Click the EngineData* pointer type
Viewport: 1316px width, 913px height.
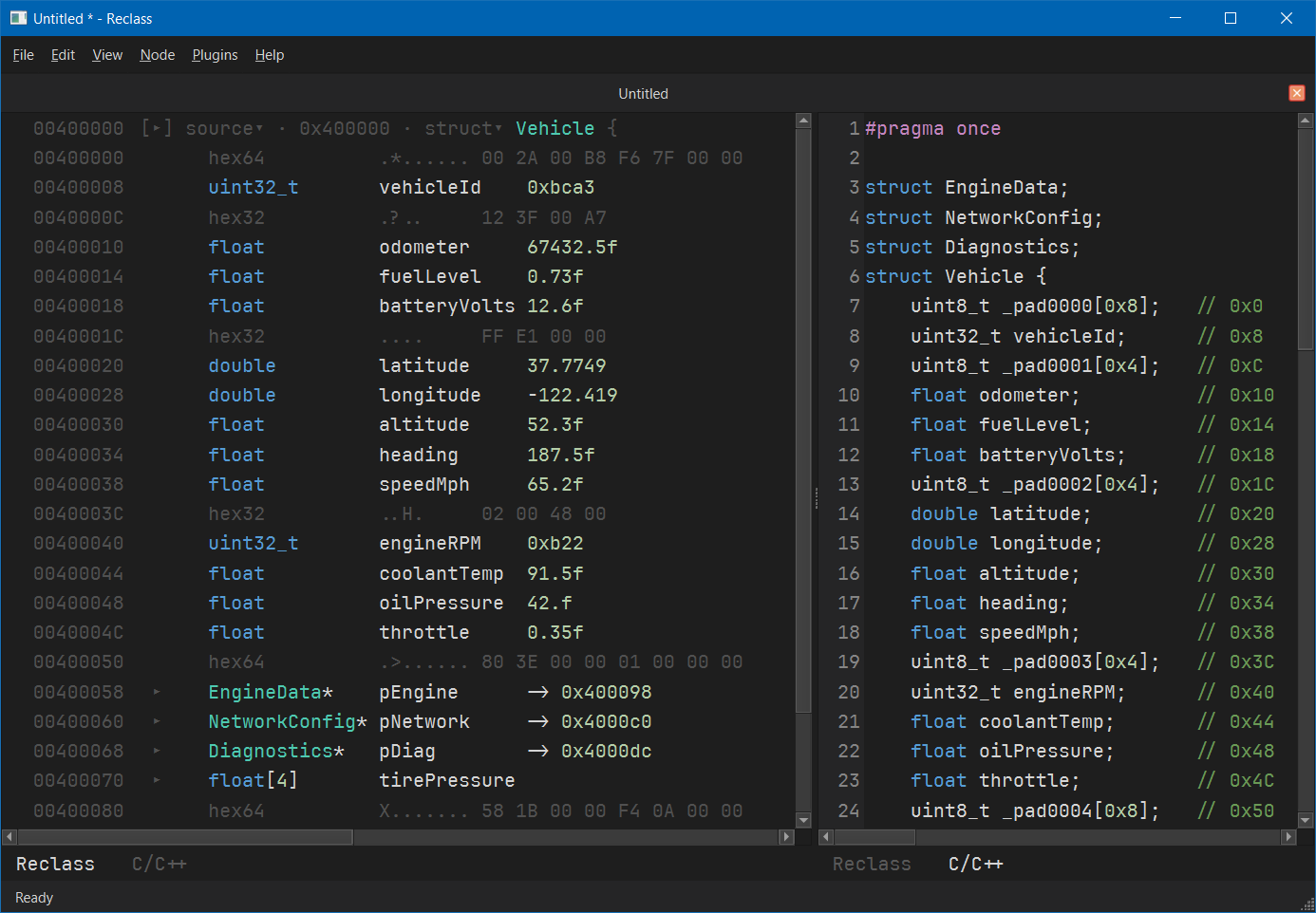271,692
